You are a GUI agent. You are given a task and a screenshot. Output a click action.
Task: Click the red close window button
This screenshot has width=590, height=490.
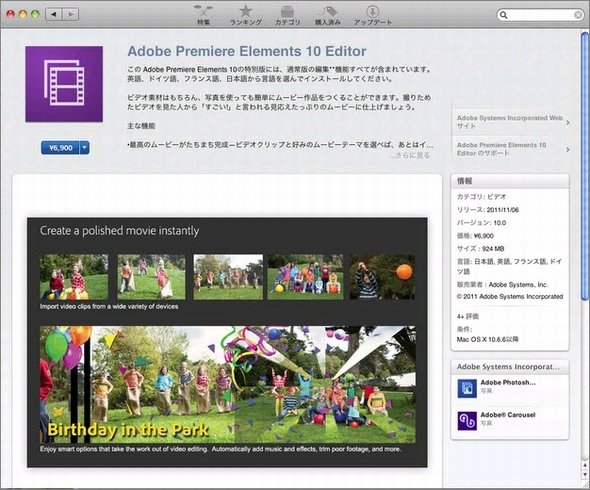click(11, 14)
